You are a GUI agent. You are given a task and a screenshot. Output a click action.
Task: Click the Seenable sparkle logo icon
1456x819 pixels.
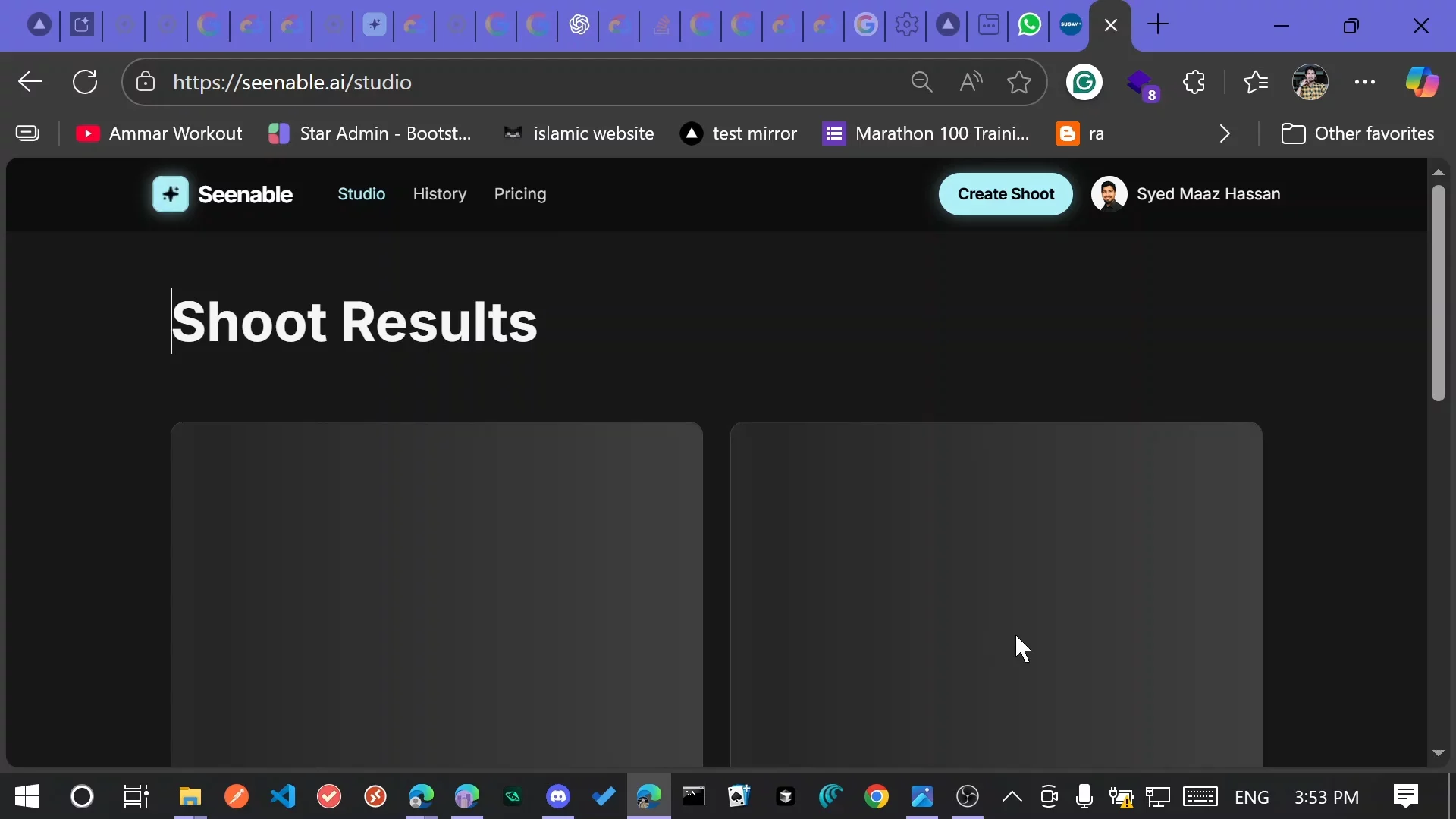point(171,194)
